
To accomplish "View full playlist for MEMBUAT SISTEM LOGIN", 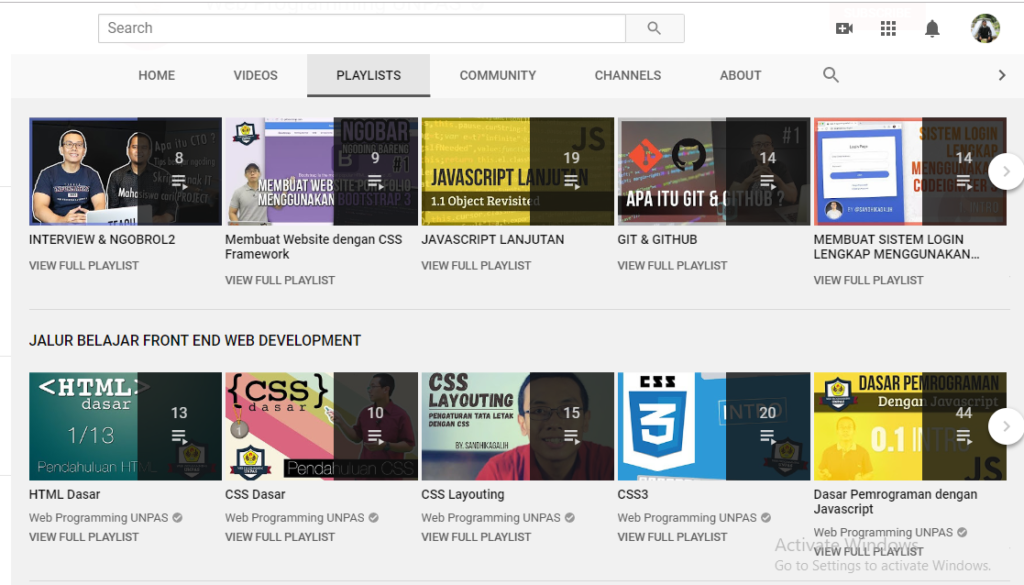I will coord(869,280).
